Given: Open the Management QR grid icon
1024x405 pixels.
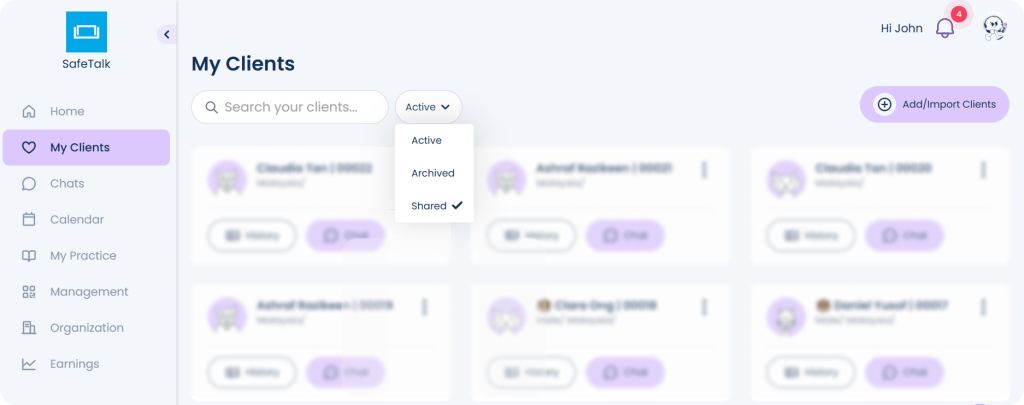Looking at the screenshot, I should pyautogui.click(x=29, y=292).
